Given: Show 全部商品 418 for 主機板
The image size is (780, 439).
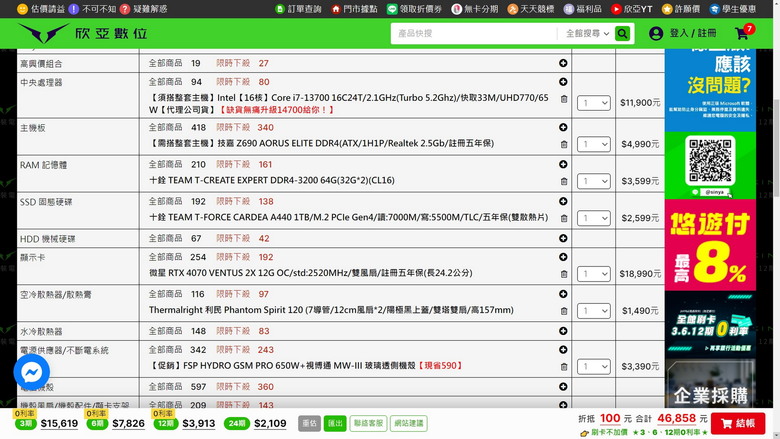Looking at the screenshot, I should (x=177, y=128).
